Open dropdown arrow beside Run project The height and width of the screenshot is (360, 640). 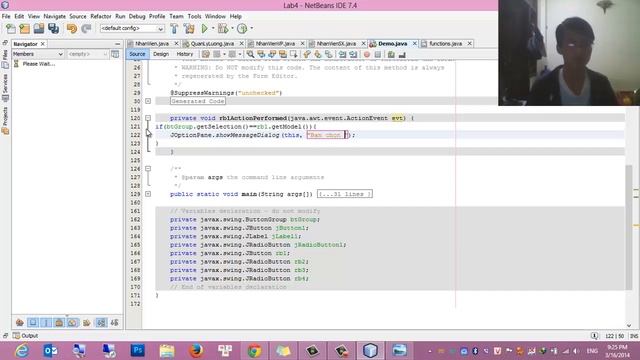(213, 29)
